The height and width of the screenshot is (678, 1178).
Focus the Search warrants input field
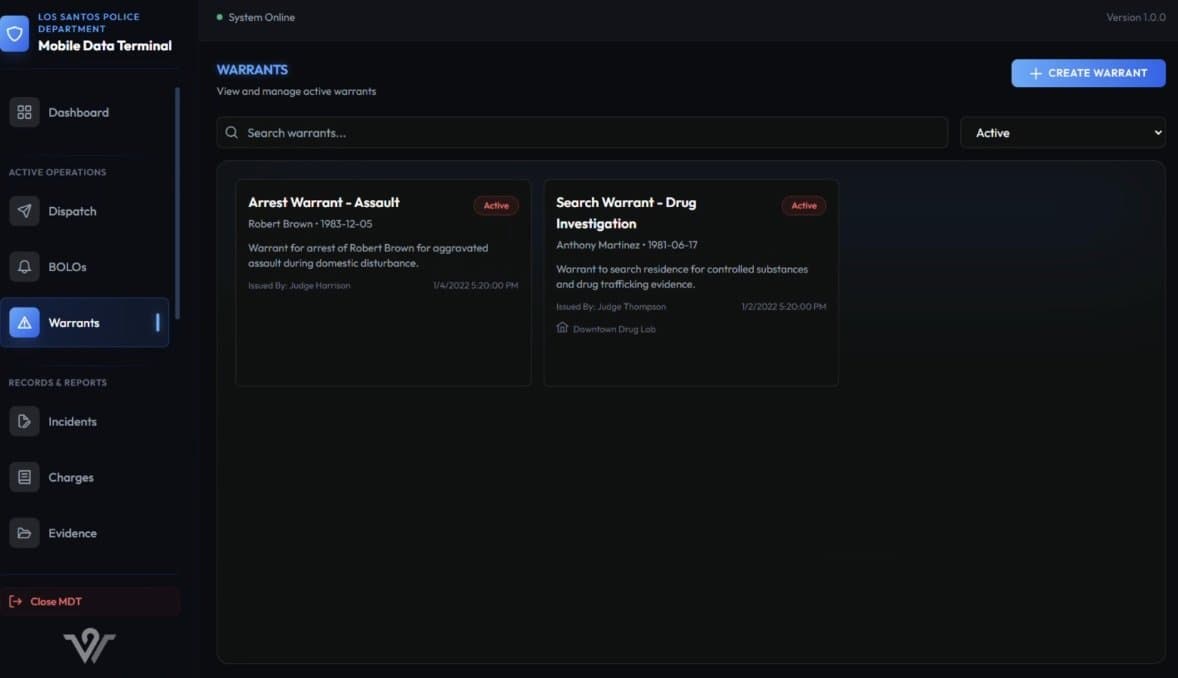click(x=590, y=133)
